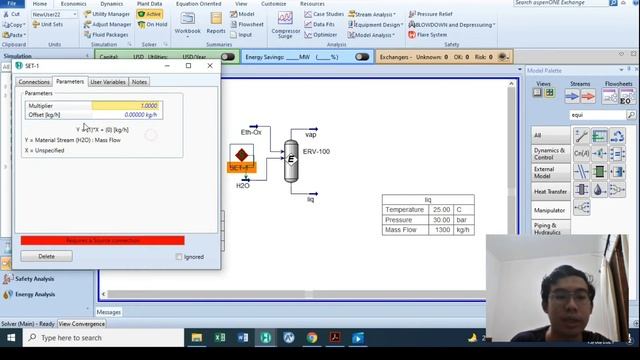Open the NewUser22 unit set dropdown
Screen dimensions: 640x360
click(75, 14)
